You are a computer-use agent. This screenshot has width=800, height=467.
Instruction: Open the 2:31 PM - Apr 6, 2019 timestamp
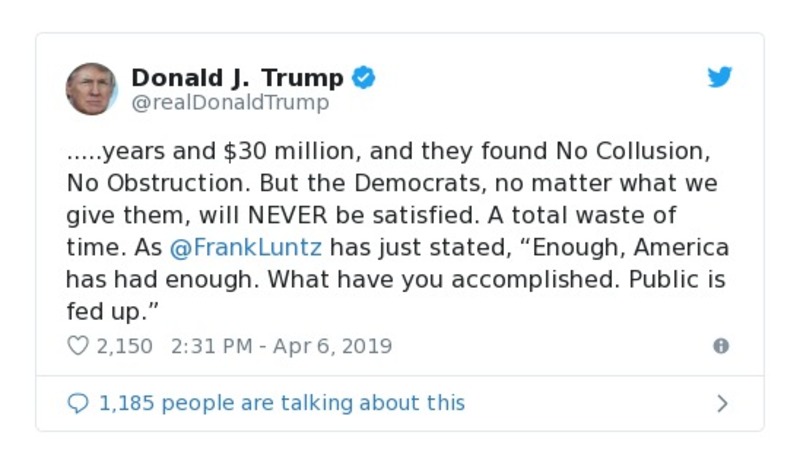tap(282, 346)
